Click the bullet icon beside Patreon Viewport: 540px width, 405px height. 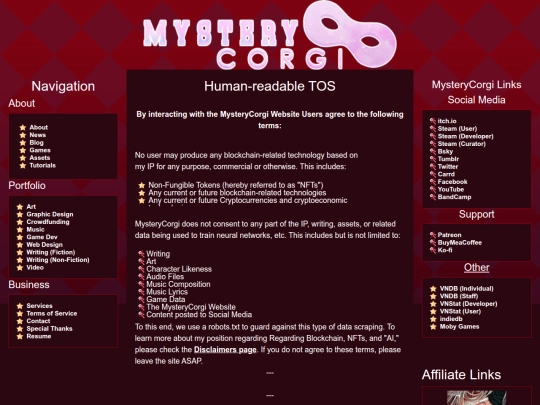(x=433, y=235)
